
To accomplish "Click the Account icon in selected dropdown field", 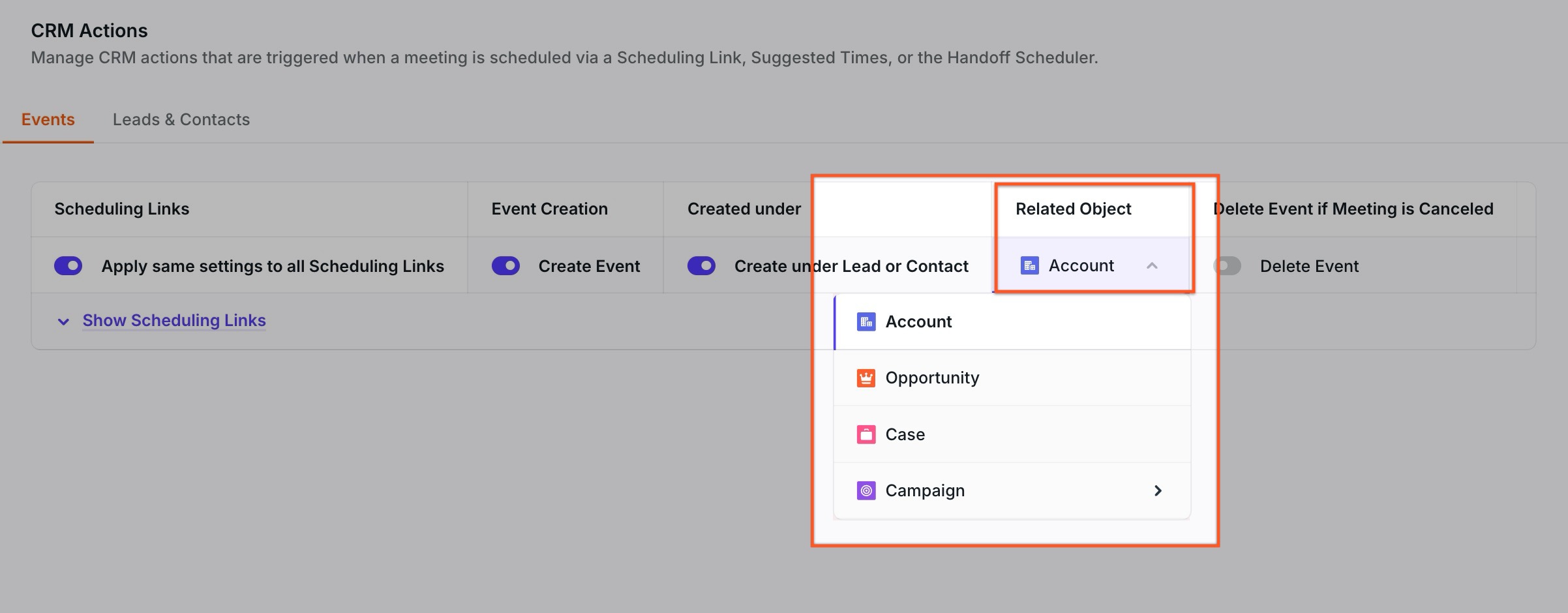I will [1029, 266].
